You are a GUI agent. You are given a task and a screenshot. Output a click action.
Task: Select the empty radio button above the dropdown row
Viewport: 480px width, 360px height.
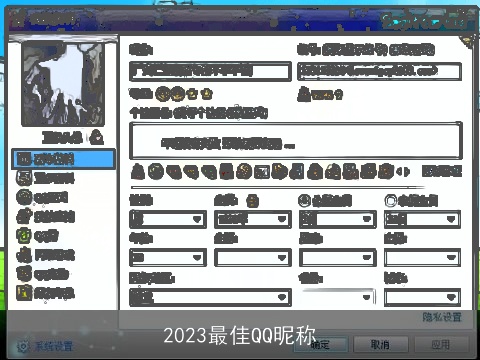pos(391,200)
